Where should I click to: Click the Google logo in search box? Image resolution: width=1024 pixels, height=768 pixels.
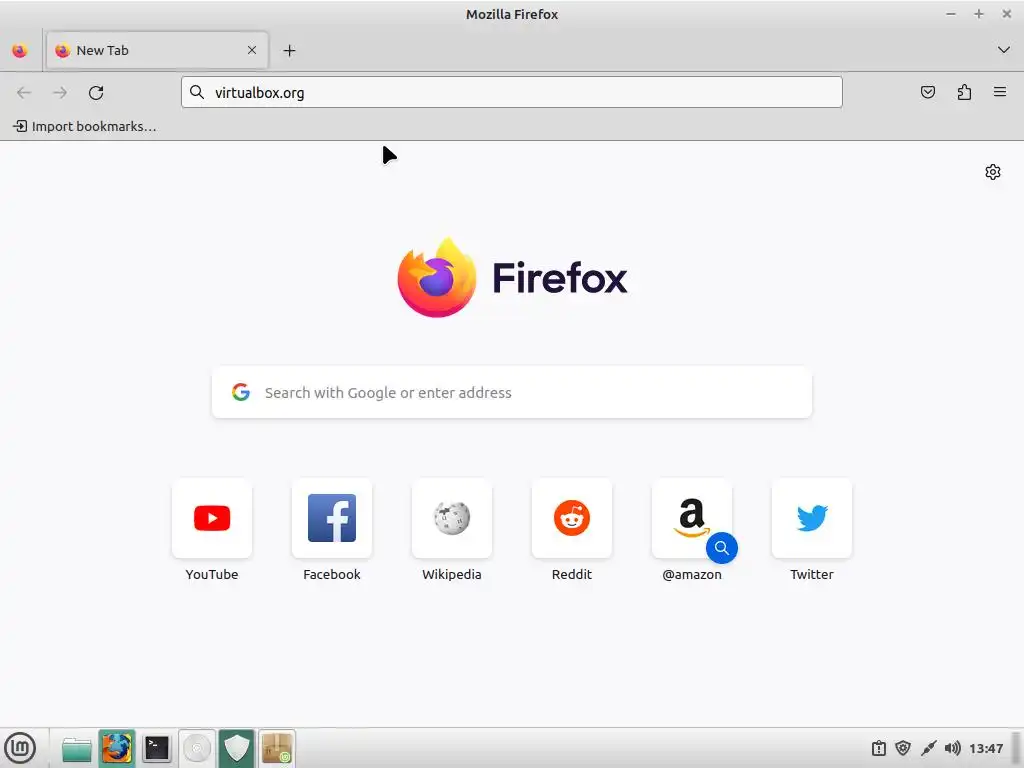(x=241, y=392)
